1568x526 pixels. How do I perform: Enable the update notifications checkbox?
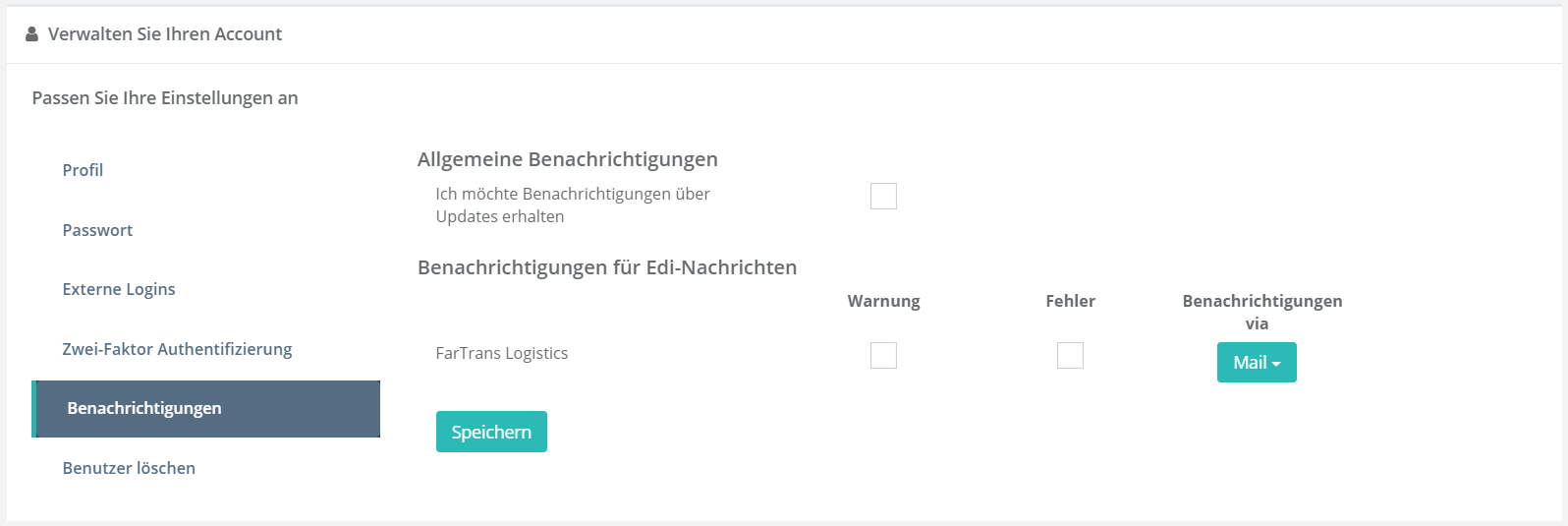click(883, 196)
